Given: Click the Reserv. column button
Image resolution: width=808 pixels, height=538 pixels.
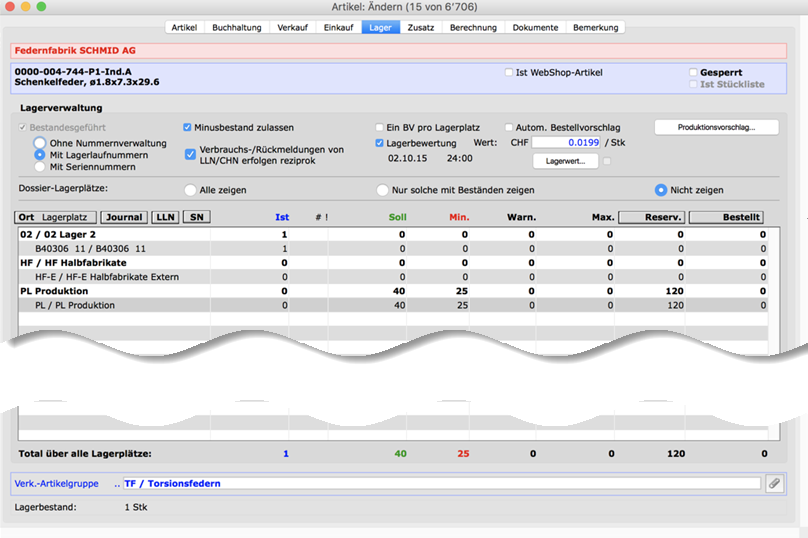Looking at the screenshot, I should click(651, 217).
